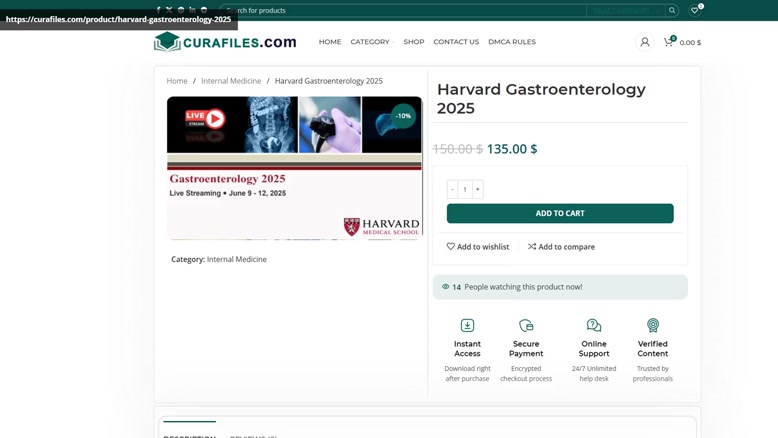This screenshot has width=778, height=438.
Task: Add product to compare
Action: [x=561, y=247]
